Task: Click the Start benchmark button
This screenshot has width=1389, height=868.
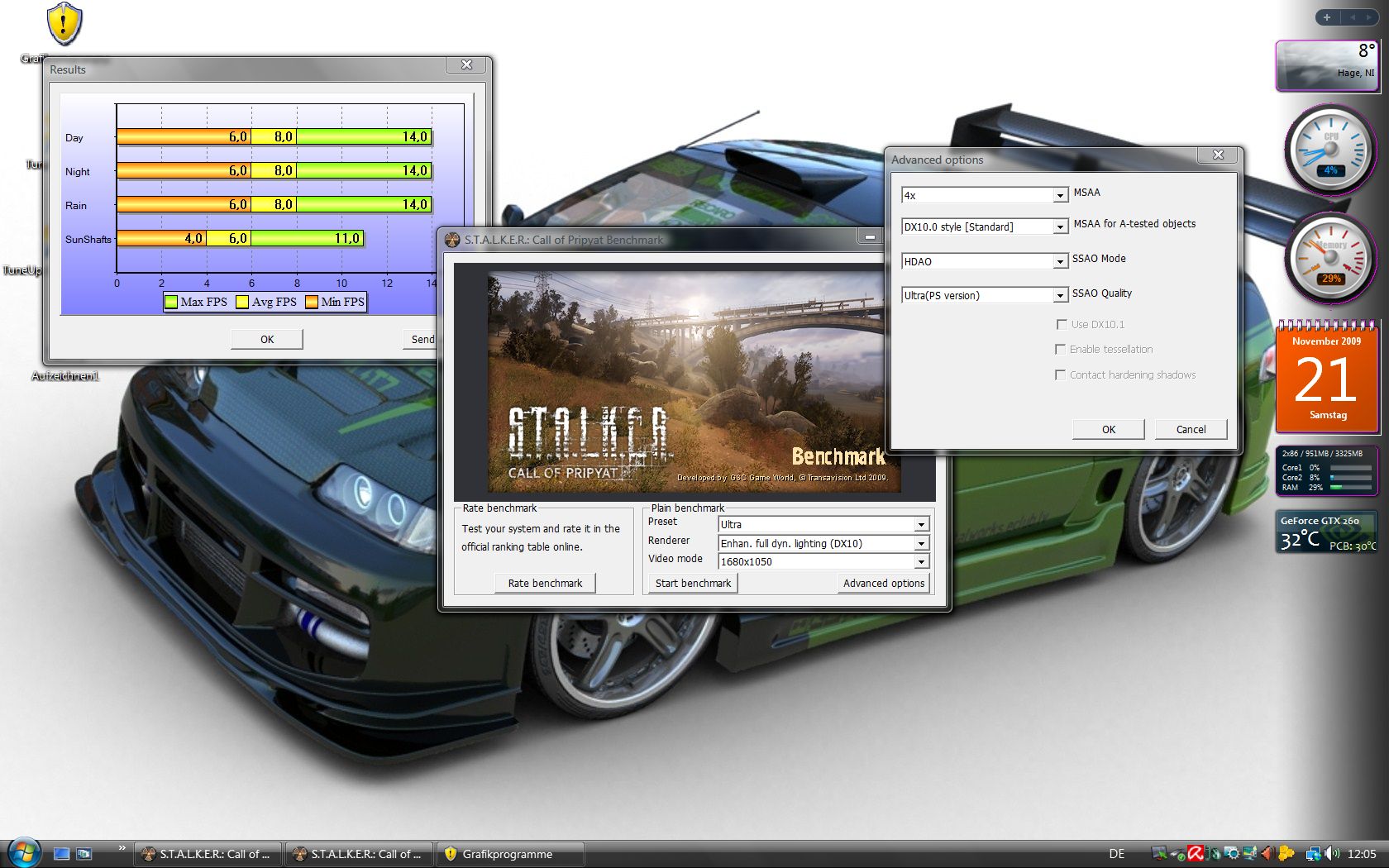Action: (693, 583)
